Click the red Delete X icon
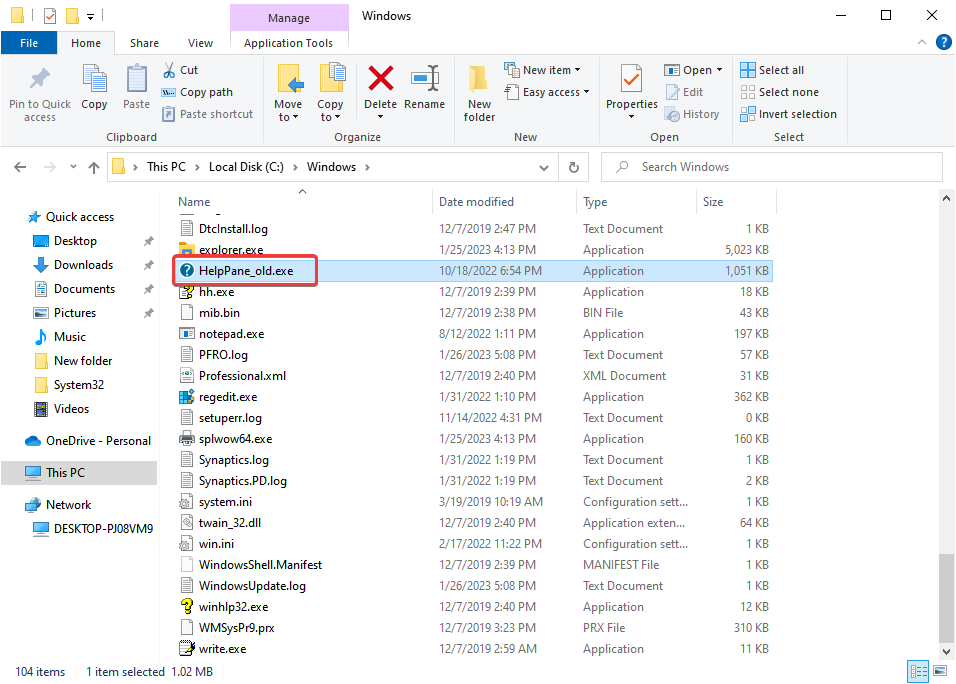The width and height of the screenshot is (956, 684). (x=380, y=79)
